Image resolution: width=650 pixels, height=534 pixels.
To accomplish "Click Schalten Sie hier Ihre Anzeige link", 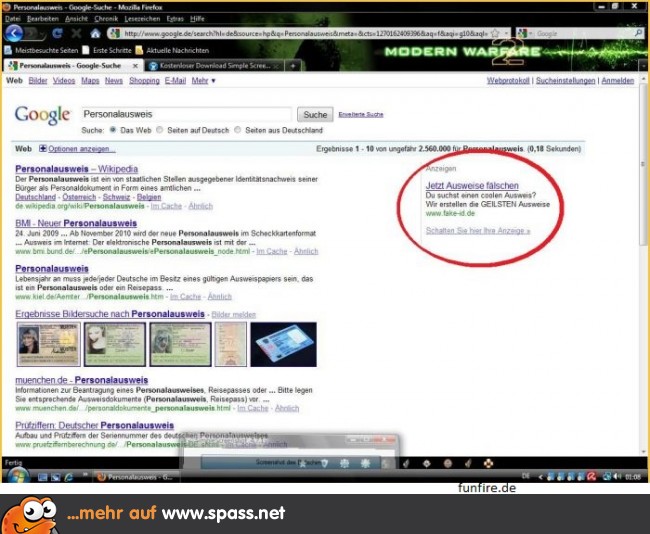I will pos(478,231).
